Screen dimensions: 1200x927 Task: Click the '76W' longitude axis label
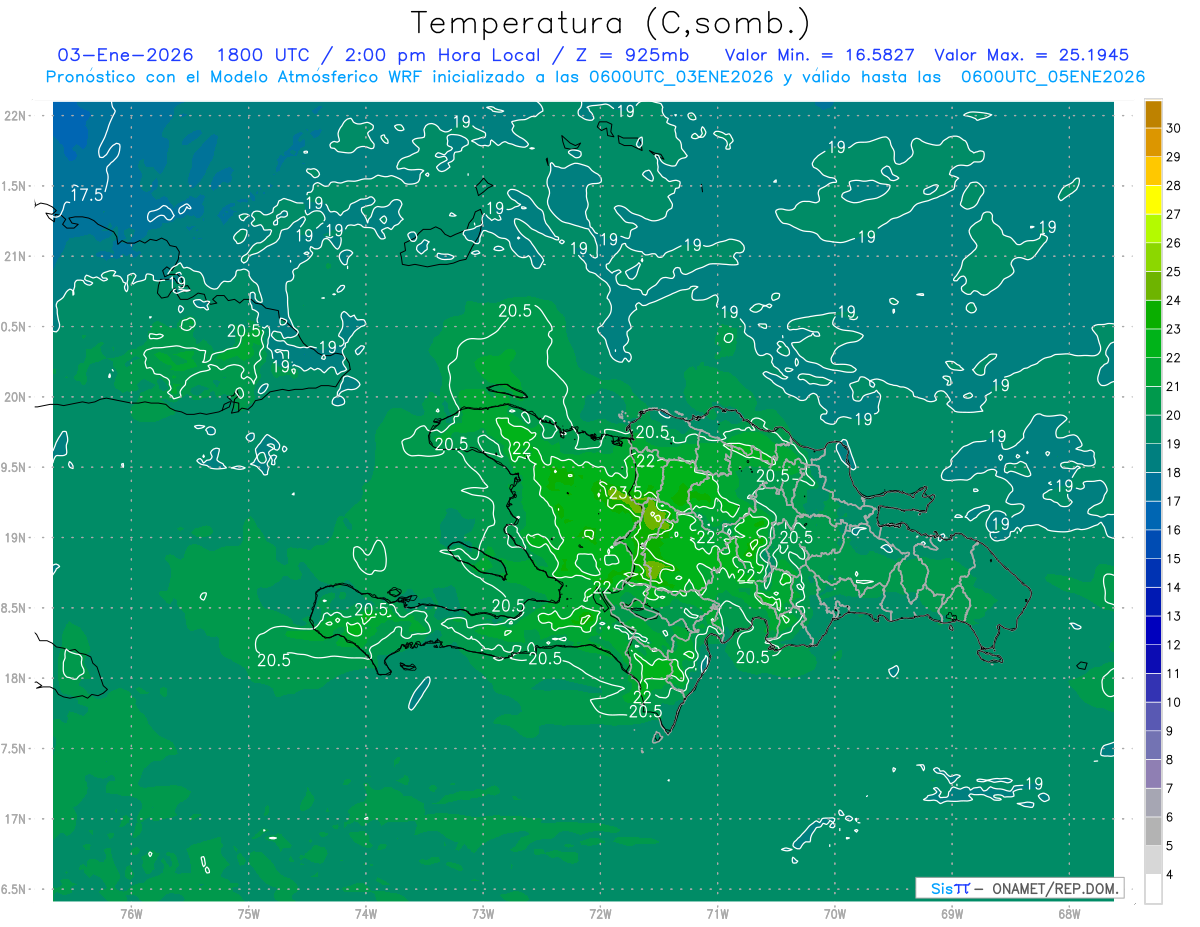131,913
